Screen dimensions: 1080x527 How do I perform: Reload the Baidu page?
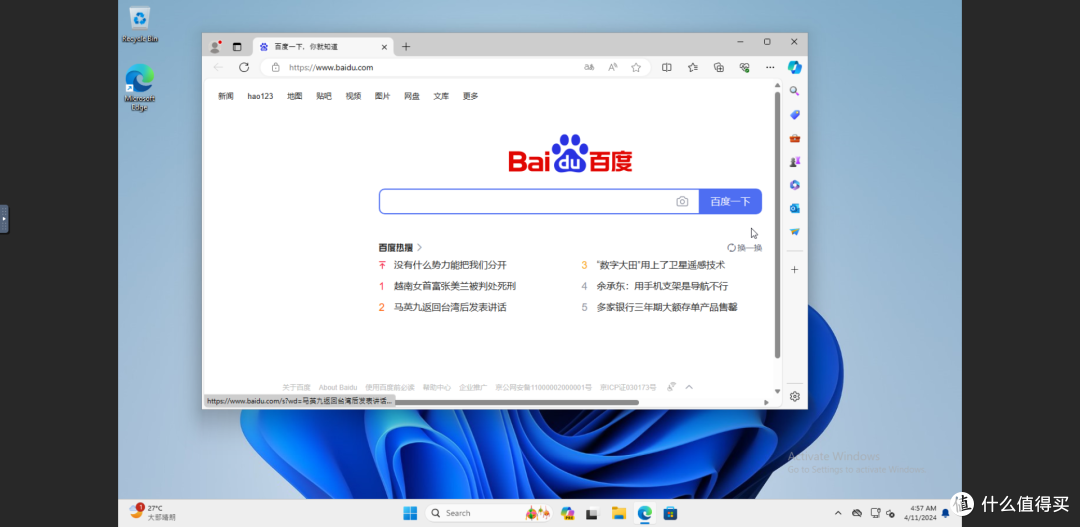(244, 68)
